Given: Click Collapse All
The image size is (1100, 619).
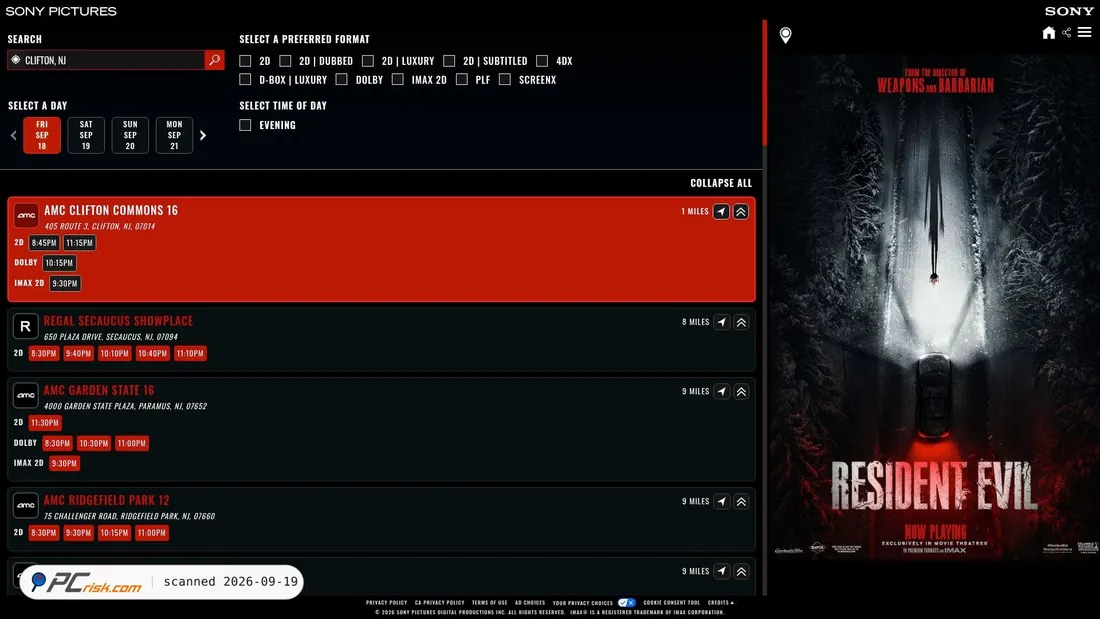Looking at the screenshot, I should pos(720,182).
